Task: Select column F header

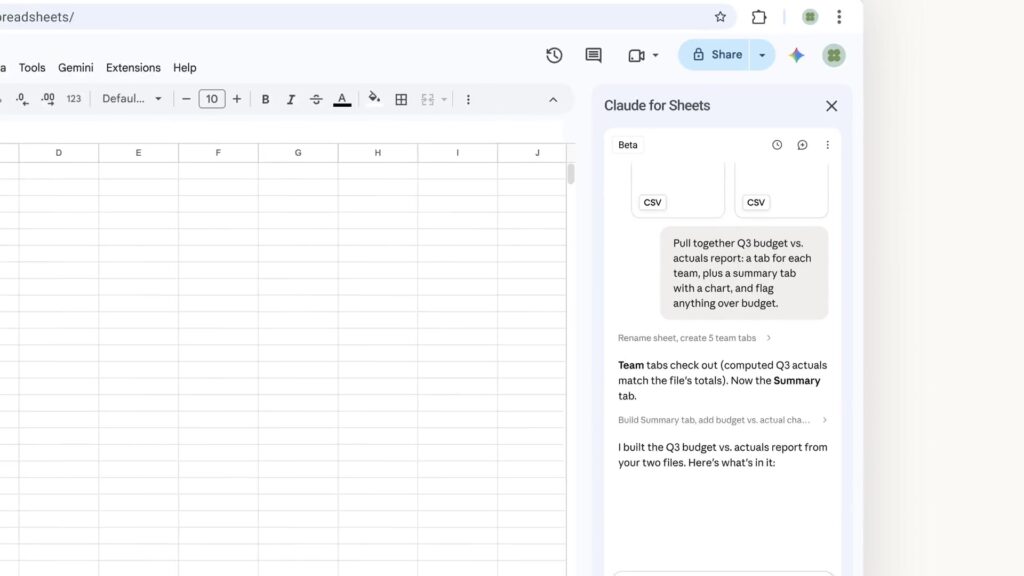Action: click(x=218, y=153)
